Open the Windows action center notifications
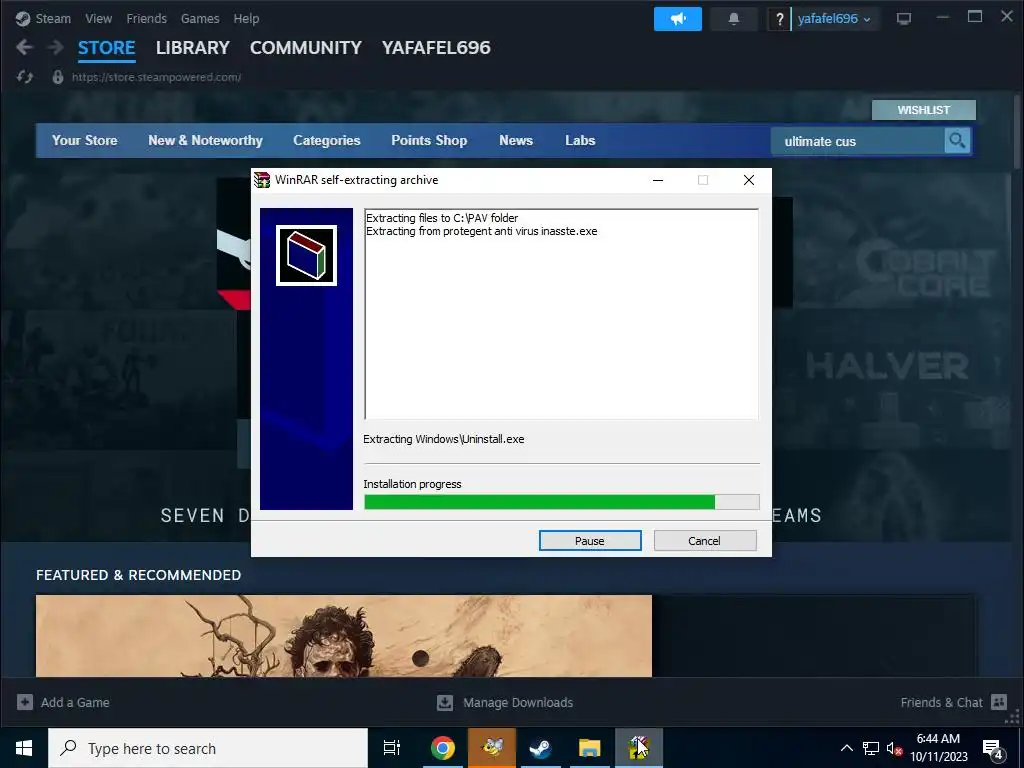This screenshot has height=768, width=1024. coord(993,748)
